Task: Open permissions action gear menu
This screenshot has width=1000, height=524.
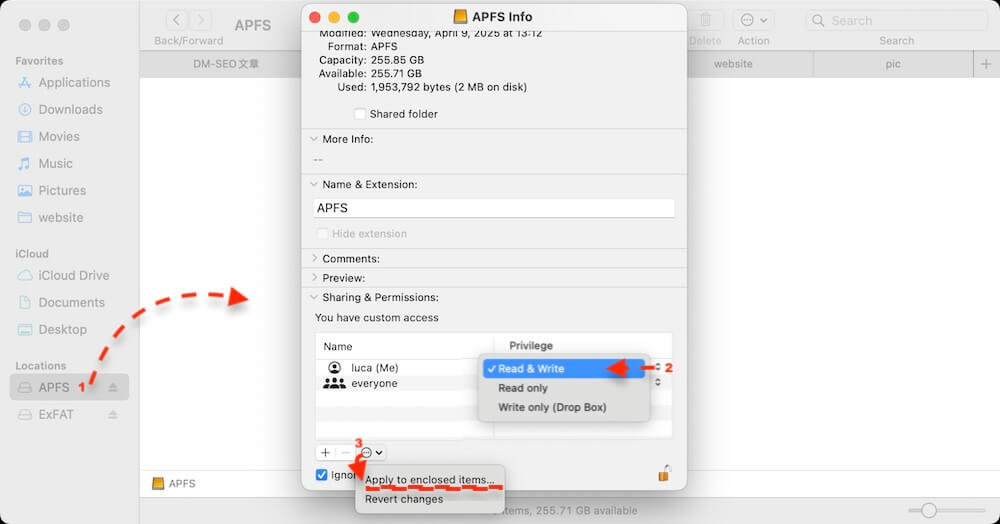Action: tap(372, 453)
